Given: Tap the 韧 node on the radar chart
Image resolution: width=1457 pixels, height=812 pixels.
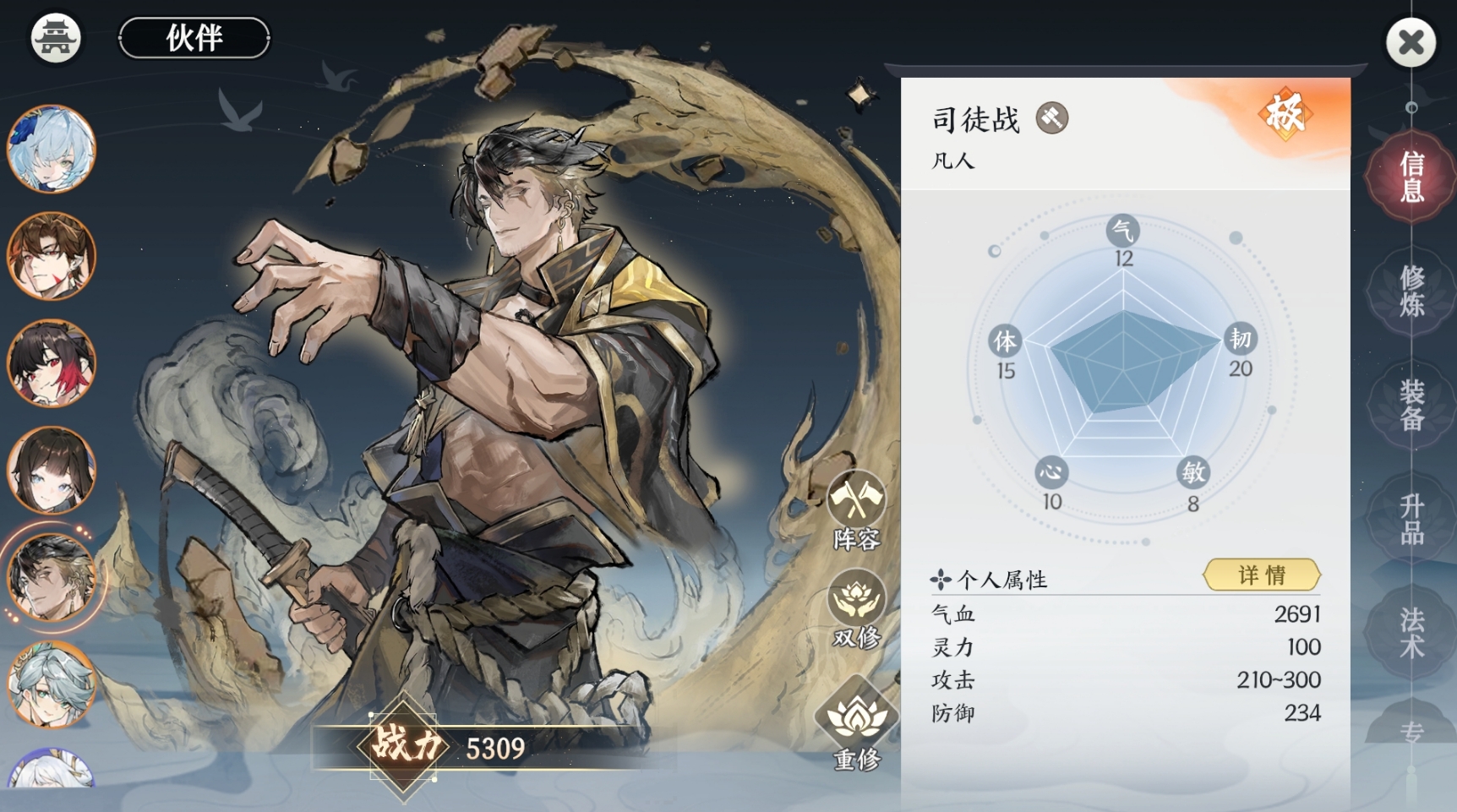Looking at the screenshot, I should click(1240, 339).
